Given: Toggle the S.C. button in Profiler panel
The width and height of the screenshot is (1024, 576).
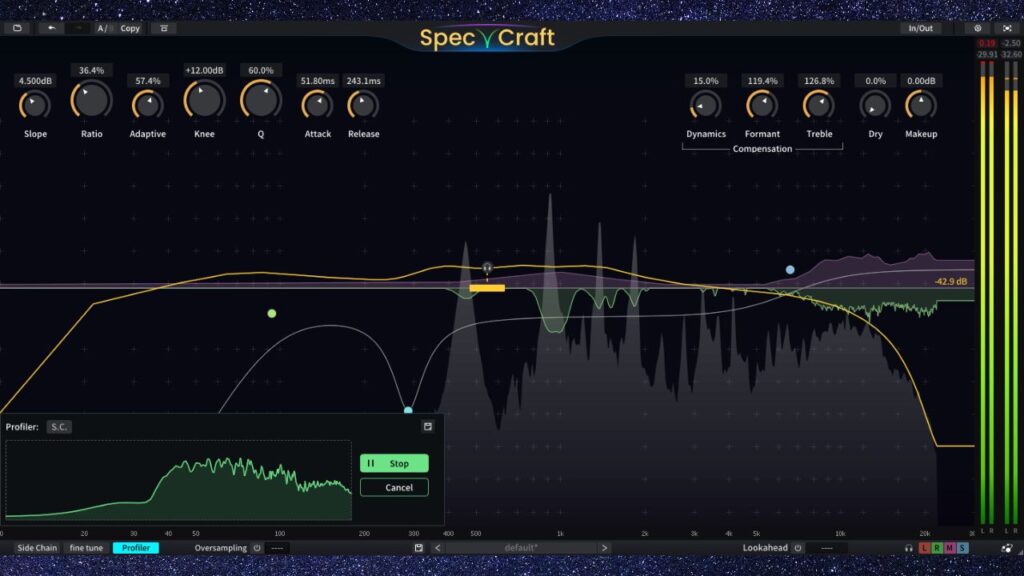Looking at the screenshot, I should click(x=59, y=426).
